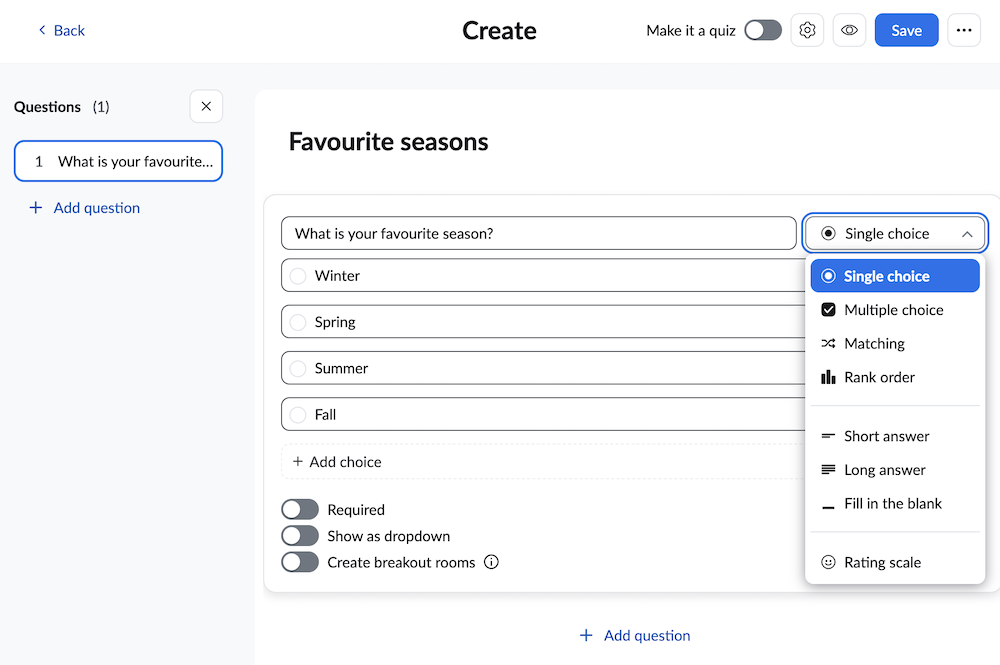Click the question text input field
1000x665 pixels.
tap(538, 234)
